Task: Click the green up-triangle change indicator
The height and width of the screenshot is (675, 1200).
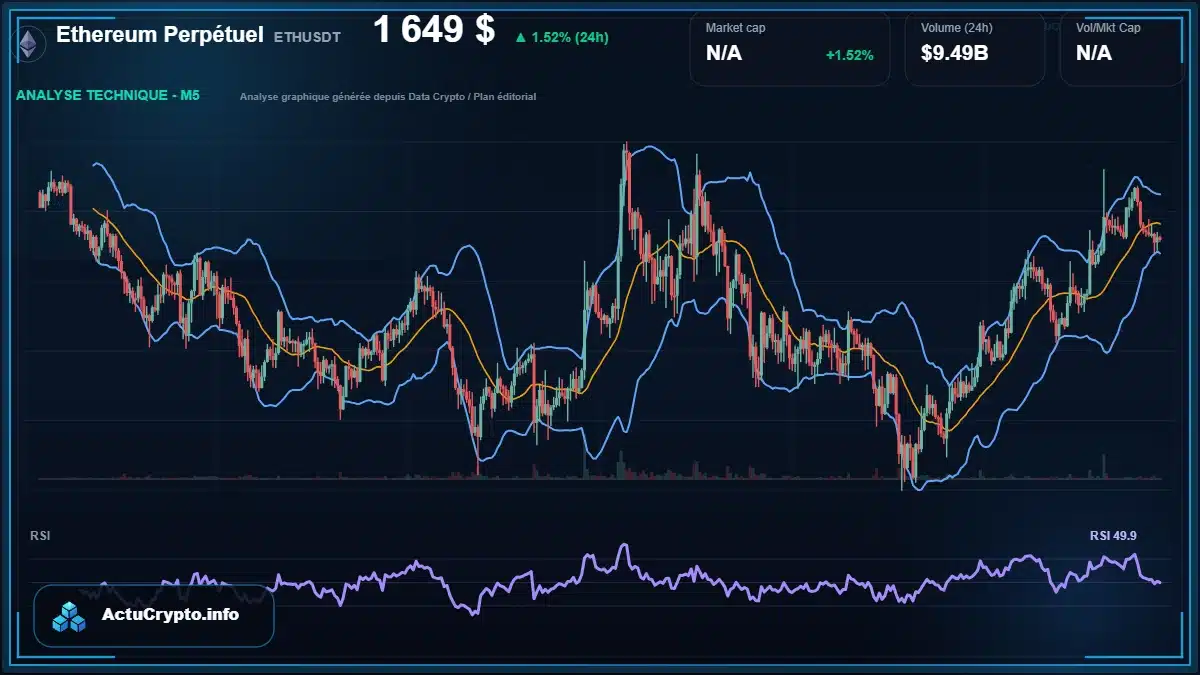Action: [x=520, y=38]
